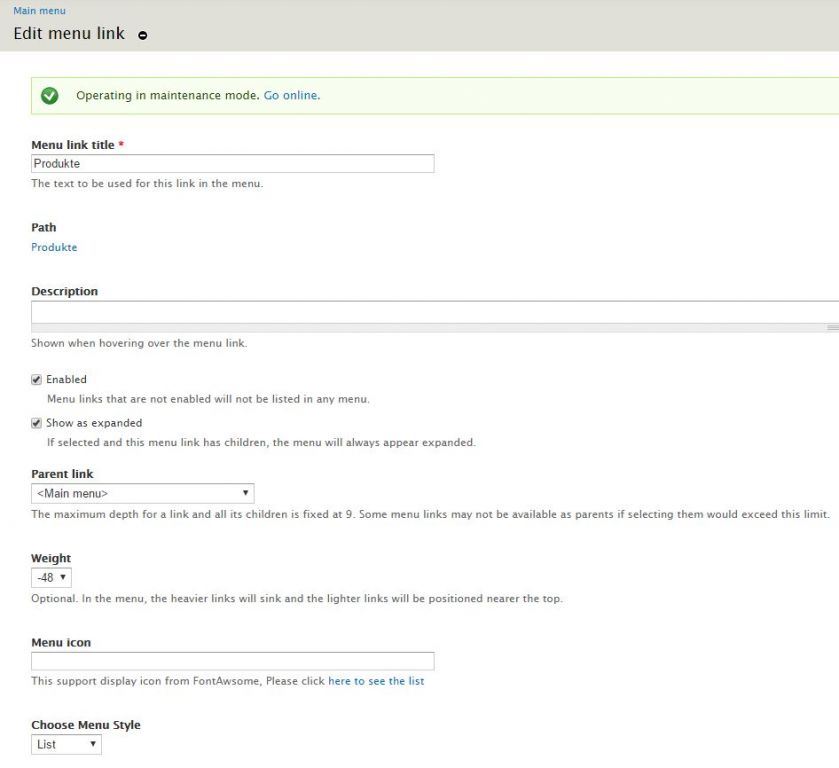The width and height of the screenshot is (839, 768).
Task: Click the 'Edit menu link' page heading
Action: (x=69, y=34)
